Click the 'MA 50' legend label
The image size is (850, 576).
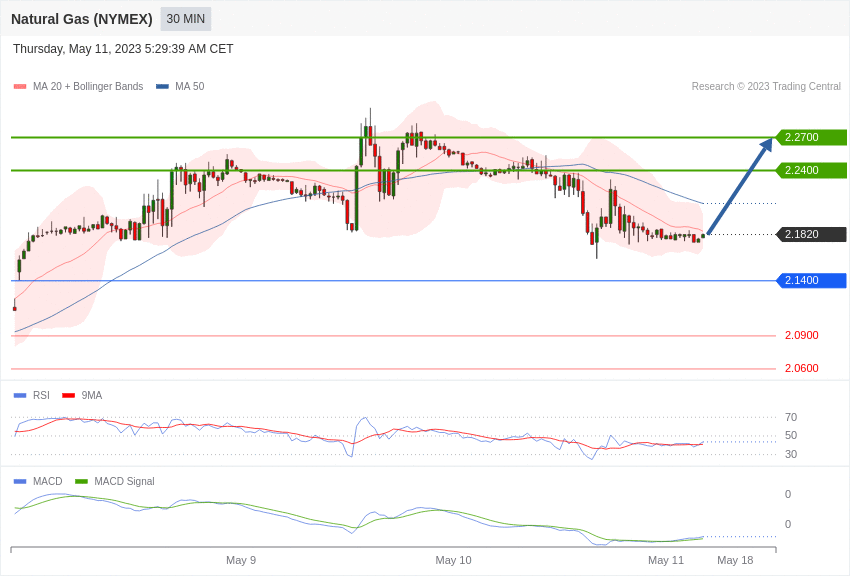(190, 86)
